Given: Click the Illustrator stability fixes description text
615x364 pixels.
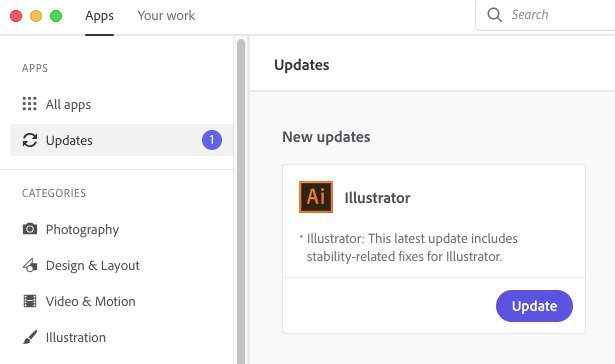Looking at the screenshot, I should click(412, 248).
